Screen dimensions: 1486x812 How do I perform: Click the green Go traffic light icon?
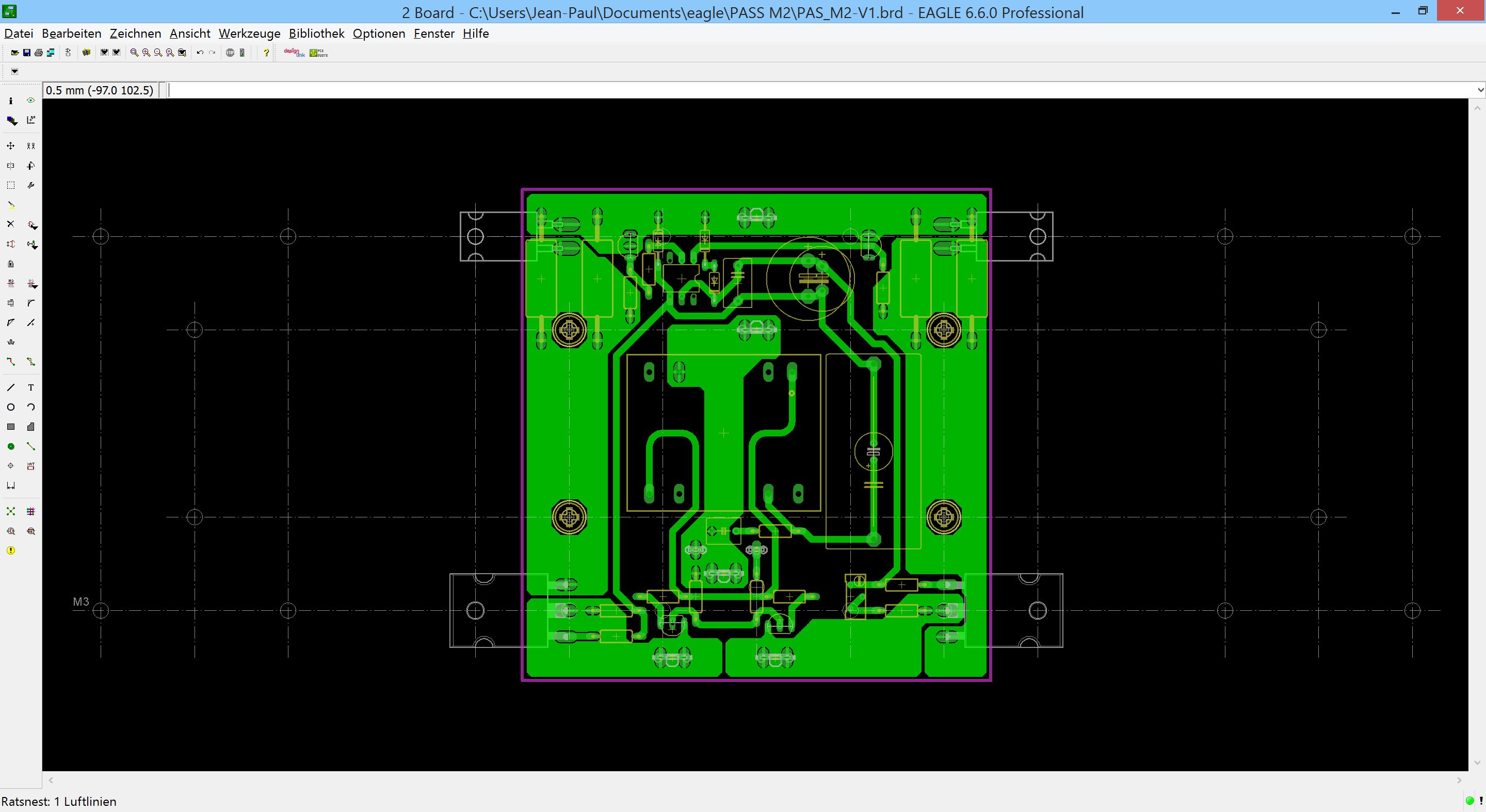coord(243,53)
